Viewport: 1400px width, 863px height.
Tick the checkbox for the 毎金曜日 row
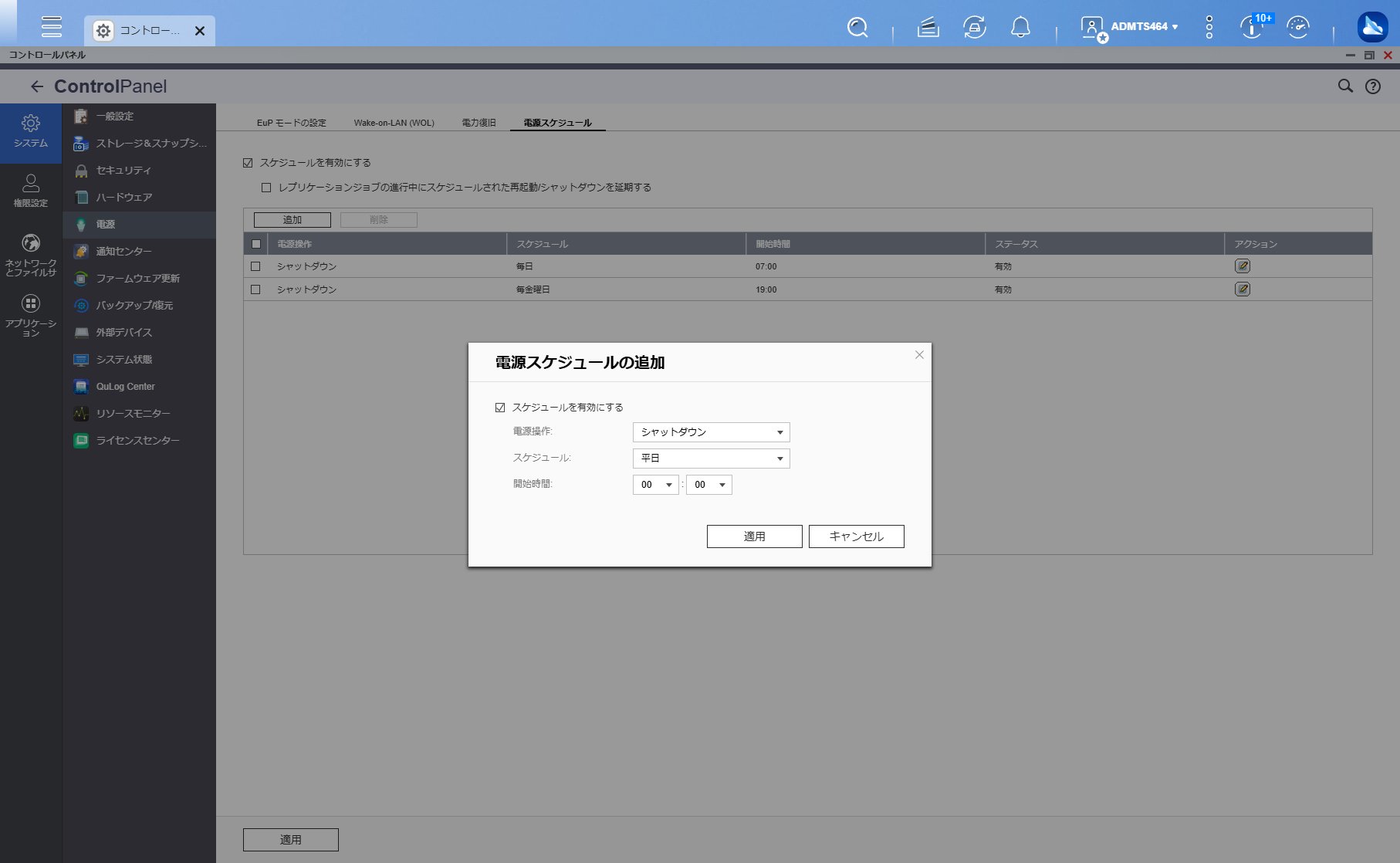pos(255,289)
